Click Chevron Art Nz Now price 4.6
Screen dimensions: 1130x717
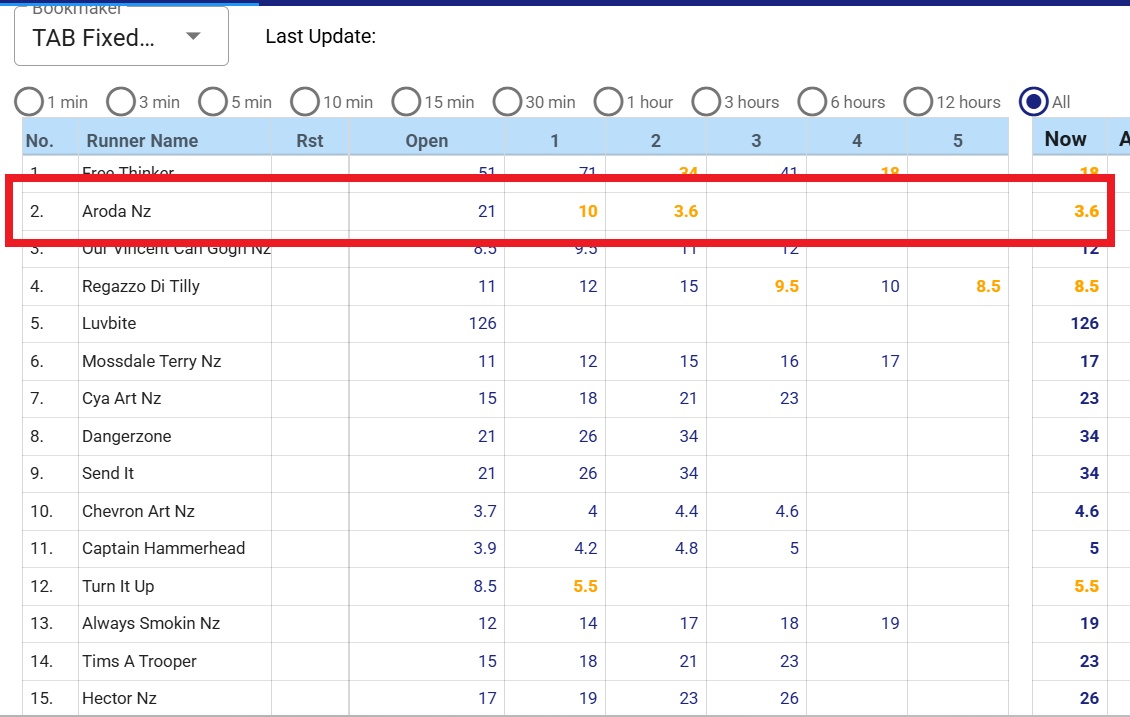1087,511
